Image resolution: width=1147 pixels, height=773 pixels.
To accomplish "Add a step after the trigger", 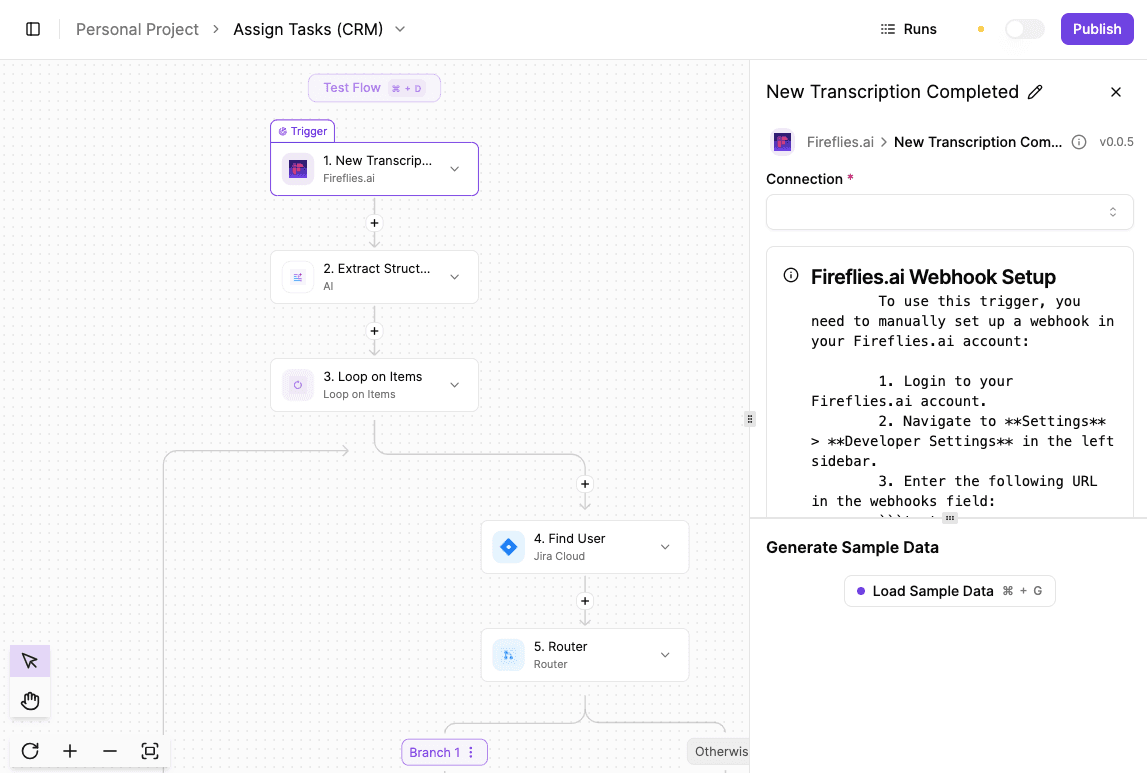I will [x=374, y=223].
